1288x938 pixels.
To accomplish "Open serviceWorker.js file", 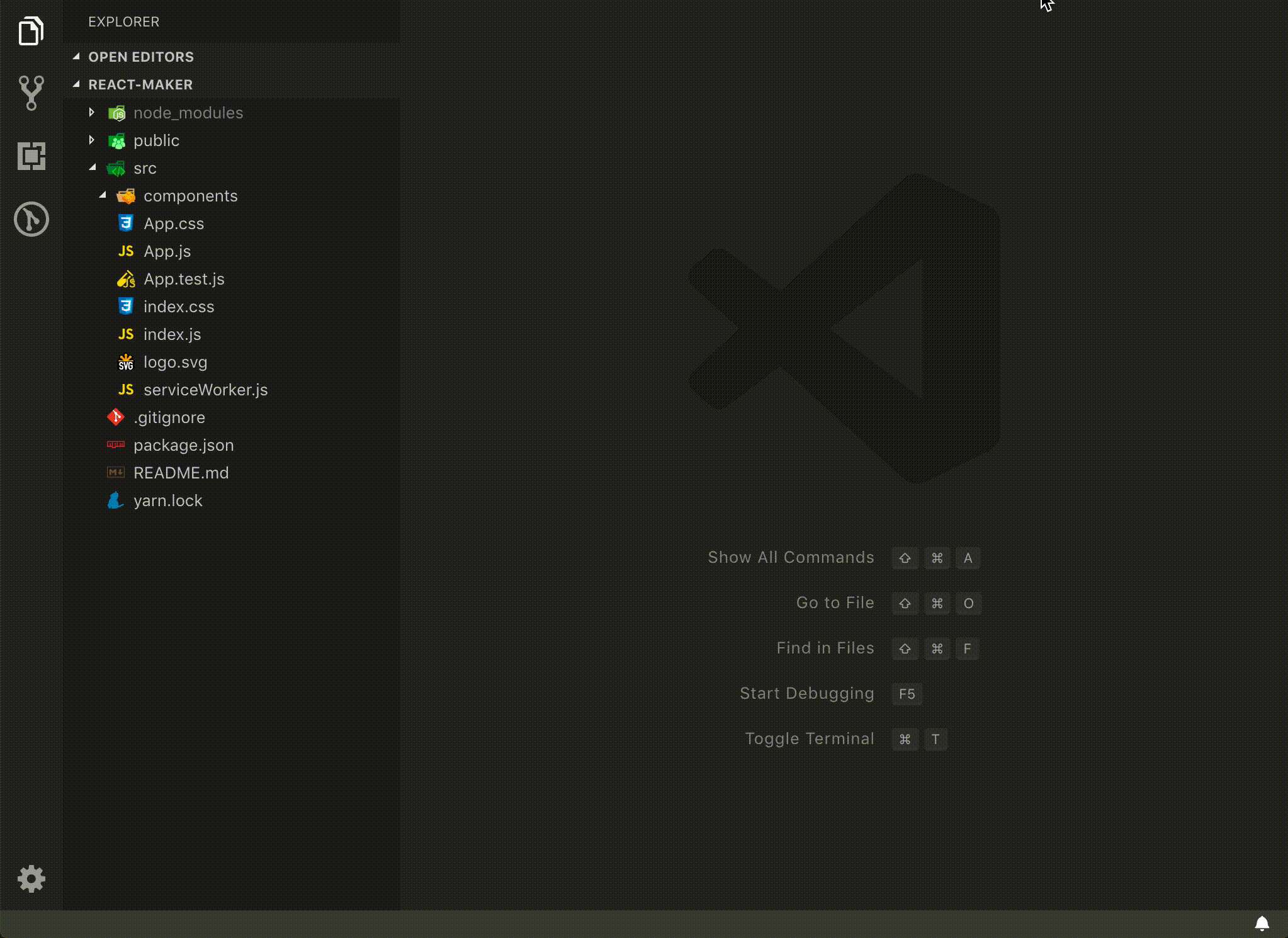I will pos(205,390).
